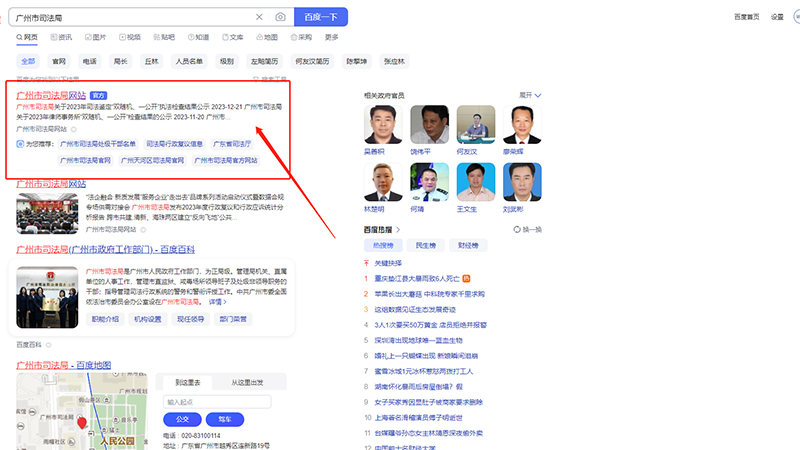
Task: Open suggestion 广州天河区司法局官网
Action: [x=152, y=160]
